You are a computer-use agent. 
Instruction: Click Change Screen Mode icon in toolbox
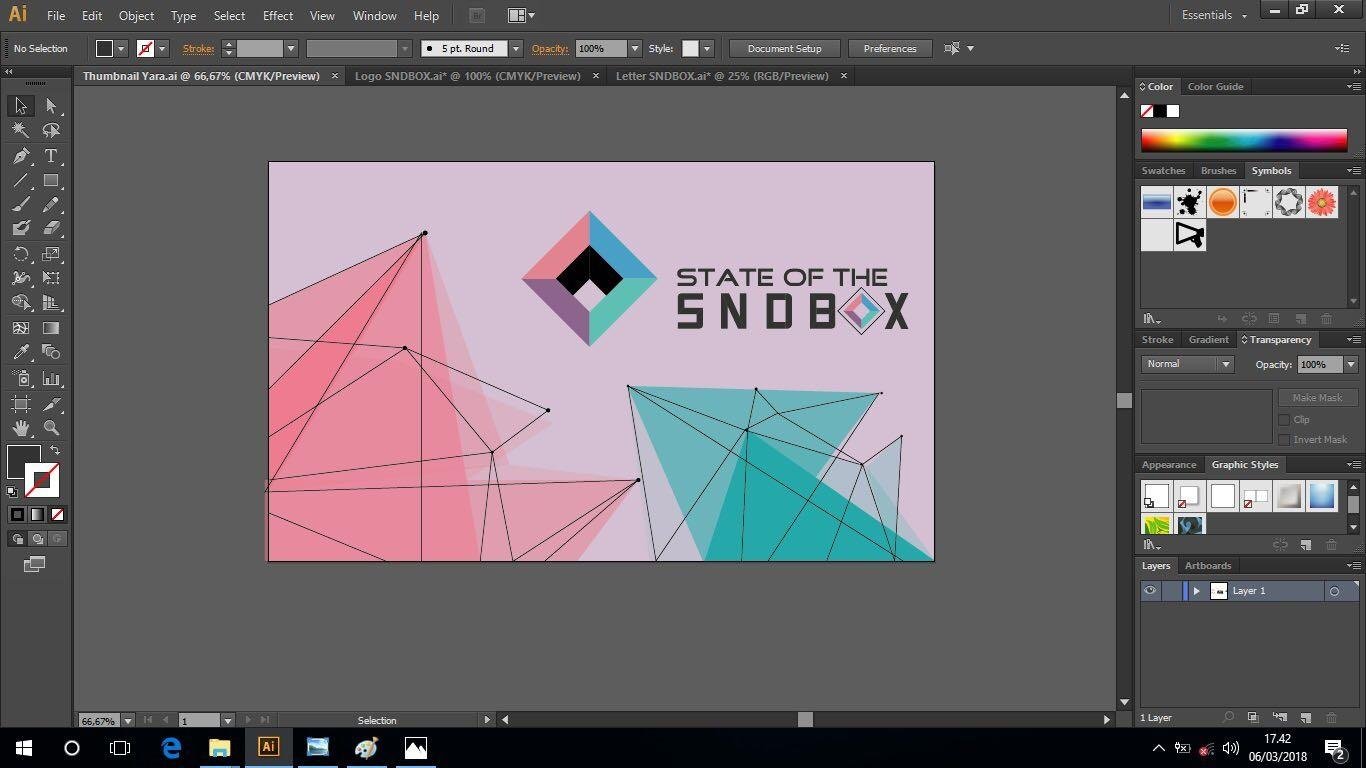click(34, 565)
